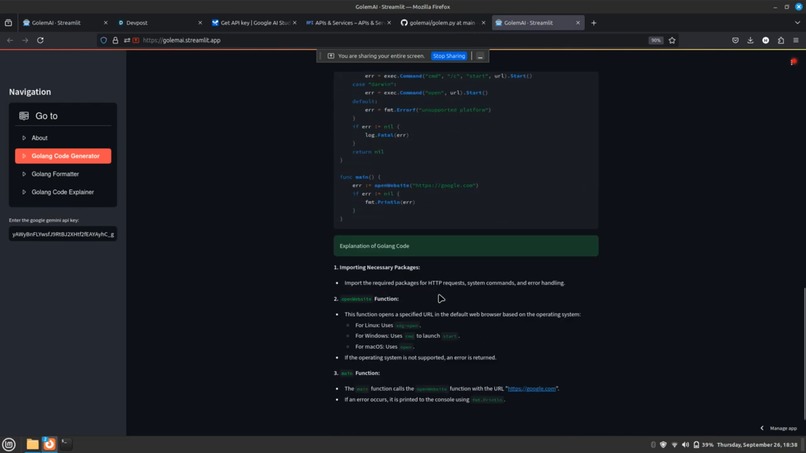806x453 pixels.
Task: Minimize the screen sharing indicator bar
Action: pyautogui.click(x=480, y=56)
